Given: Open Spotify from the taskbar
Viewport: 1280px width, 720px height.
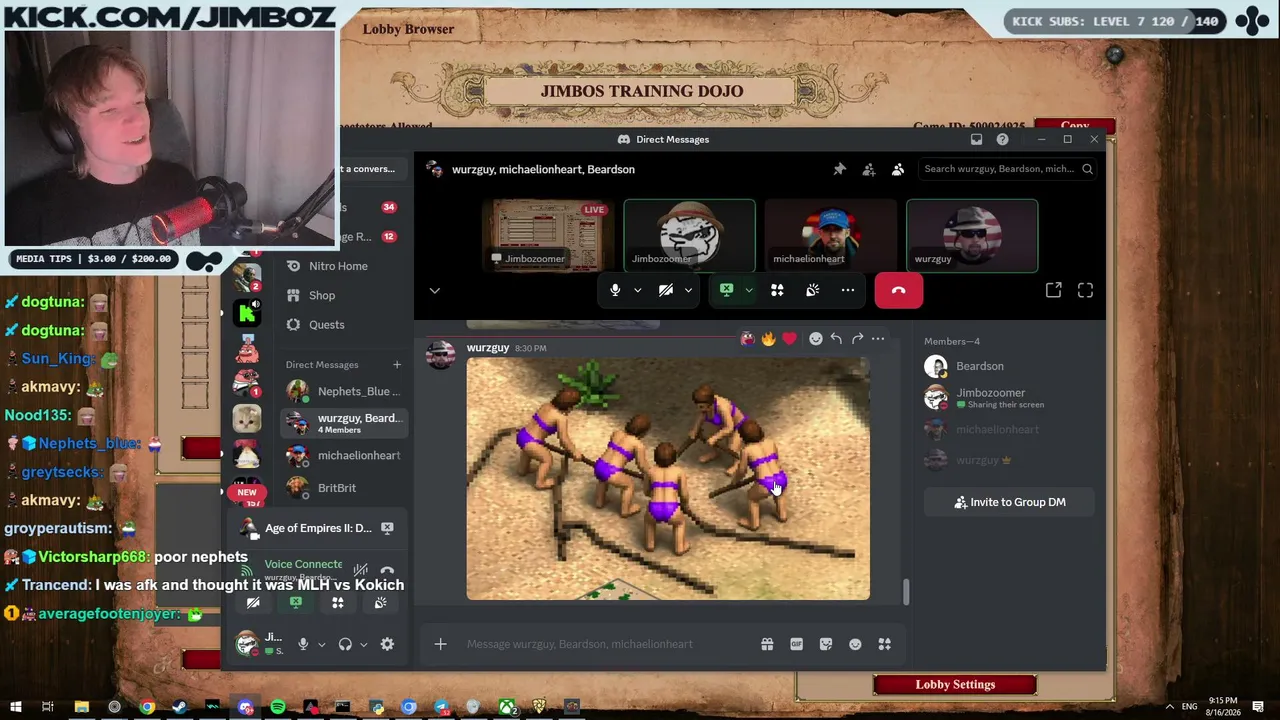Looking at the screenshot, I should click(x=278, y=707).
